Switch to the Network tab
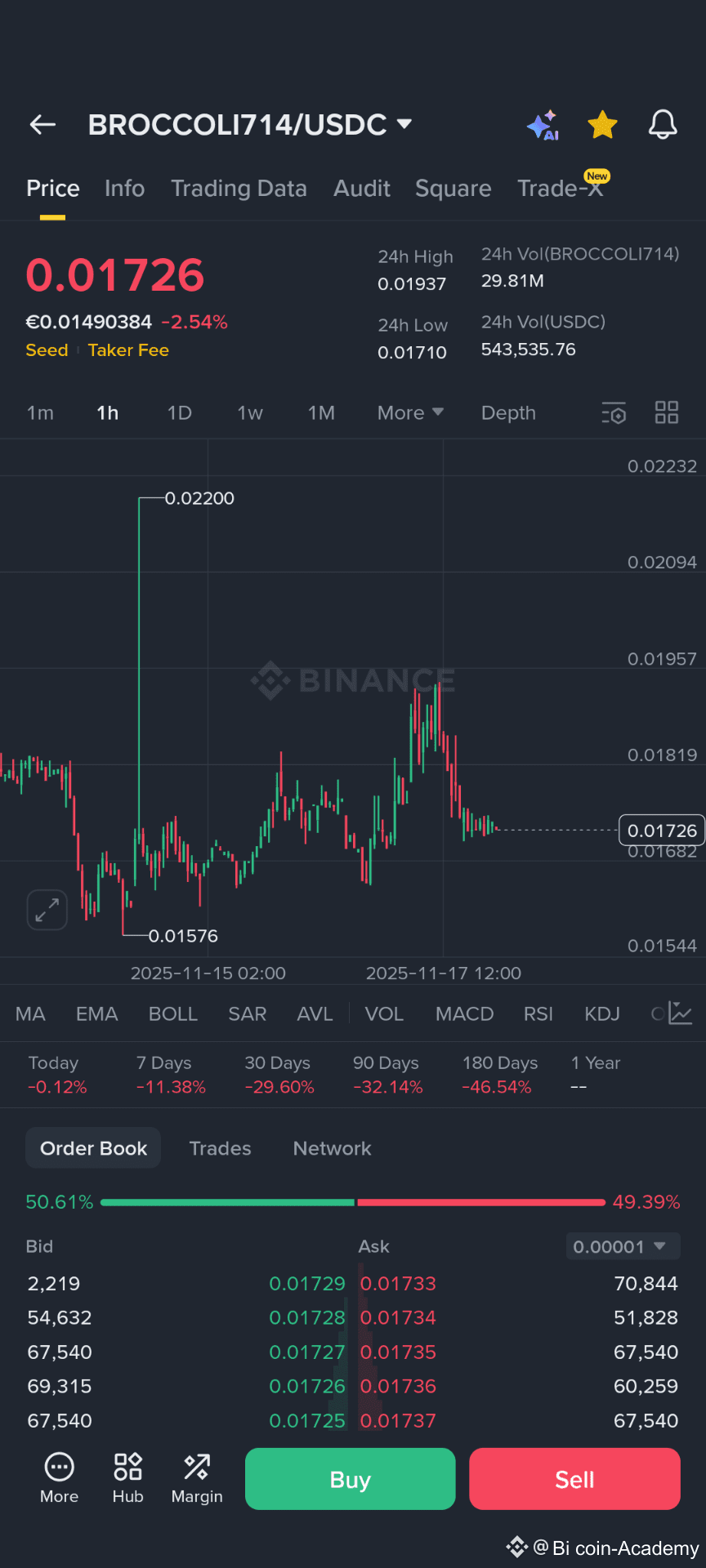The image size is (706, 1568). tap(332, 1148)
